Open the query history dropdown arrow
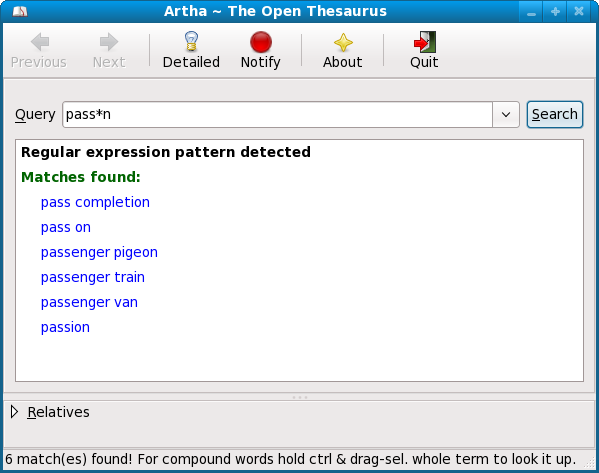This screenshot has width=599, height=473. [506, 114]
